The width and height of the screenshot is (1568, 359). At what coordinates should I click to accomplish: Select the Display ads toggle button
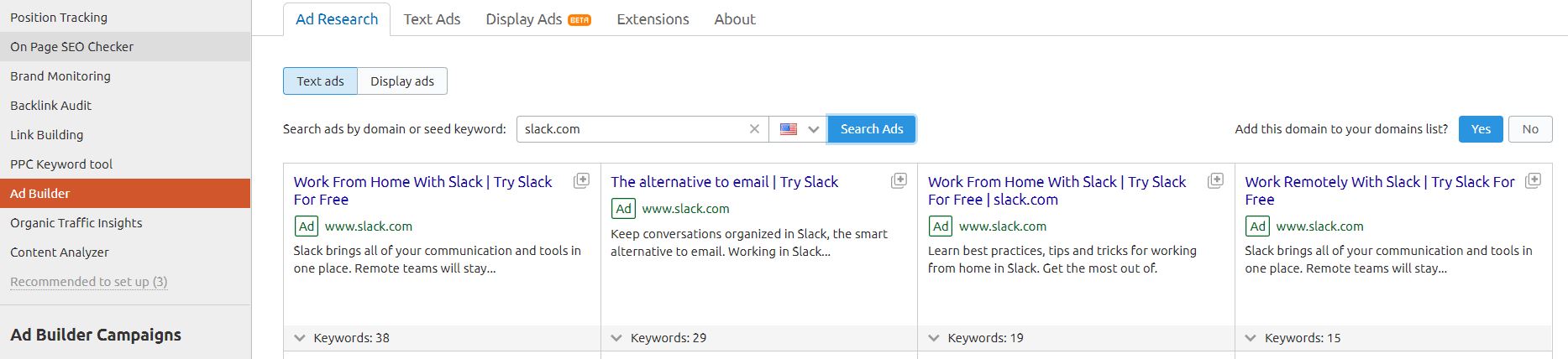coord(402,81)
